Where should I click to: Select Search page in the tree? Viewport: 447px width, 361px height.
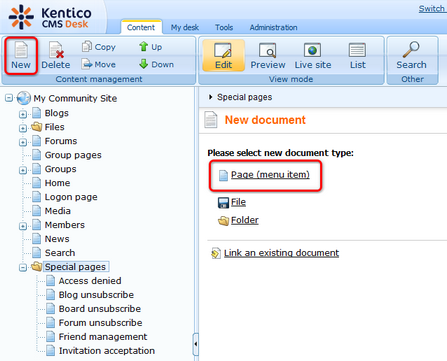60,253
